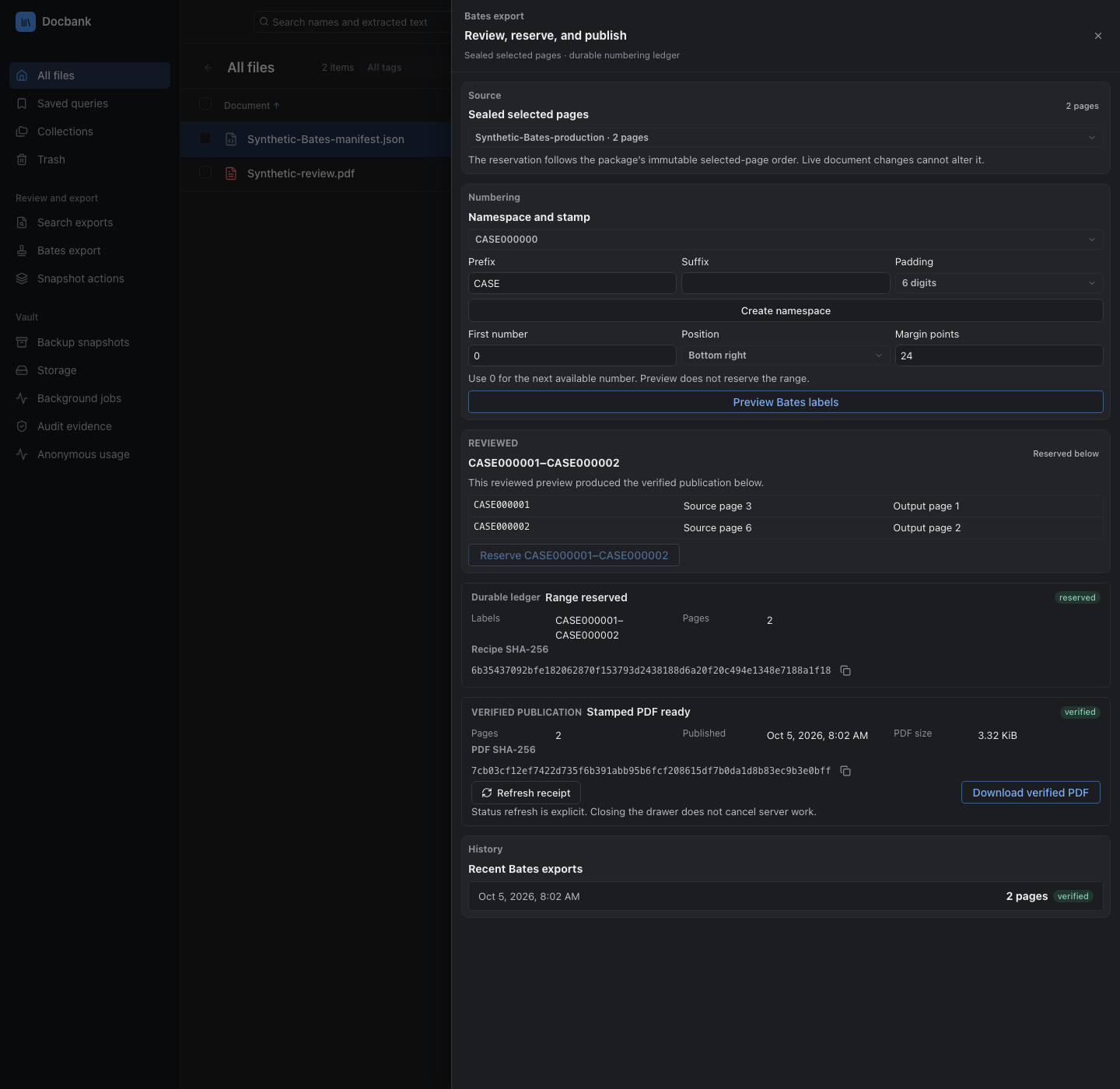Download the verified PDF
Image resolution: width=1120 pixels, height=1089 pixels.
coord(1031,793)
